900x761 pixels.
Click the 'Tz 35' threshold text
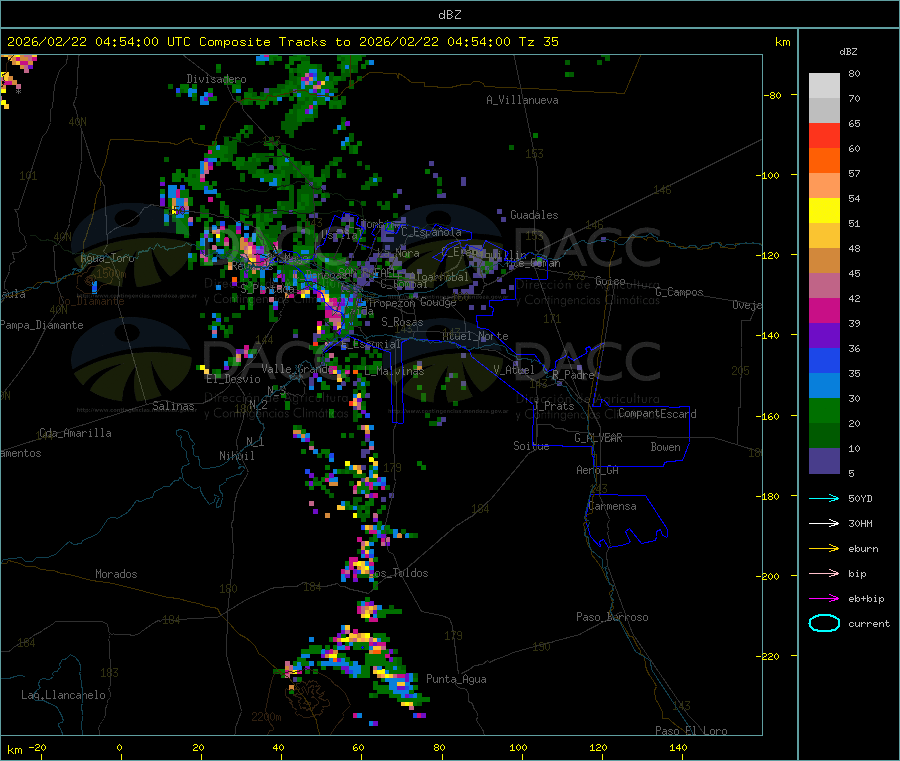(x=538, y=42)
